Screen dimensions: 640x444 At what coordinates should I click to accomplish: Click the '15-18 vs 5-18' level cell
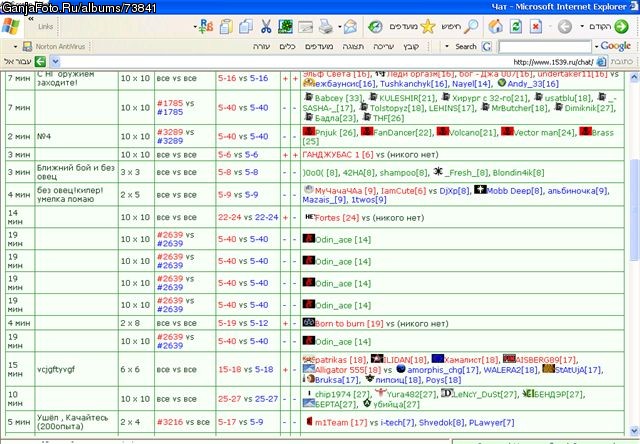[x=248, y=369]
